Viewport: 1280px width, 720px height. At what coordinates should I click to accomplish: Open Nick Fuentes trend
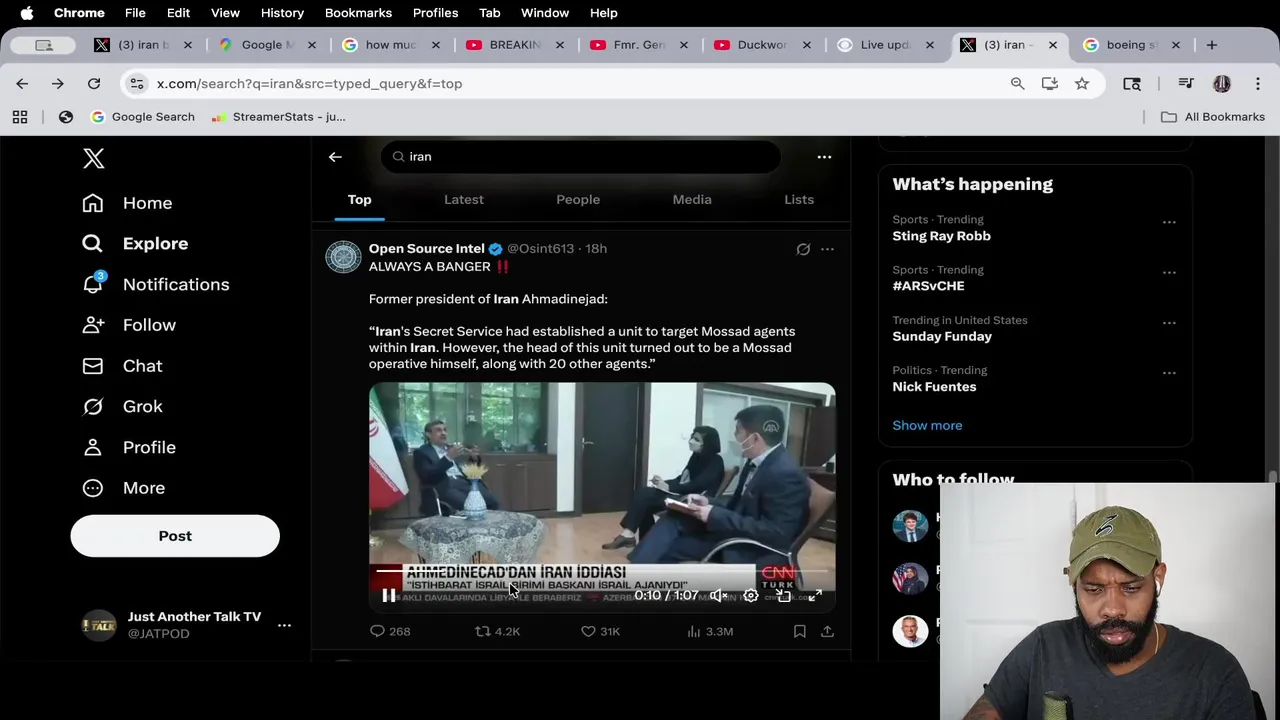tap(934, 387)
